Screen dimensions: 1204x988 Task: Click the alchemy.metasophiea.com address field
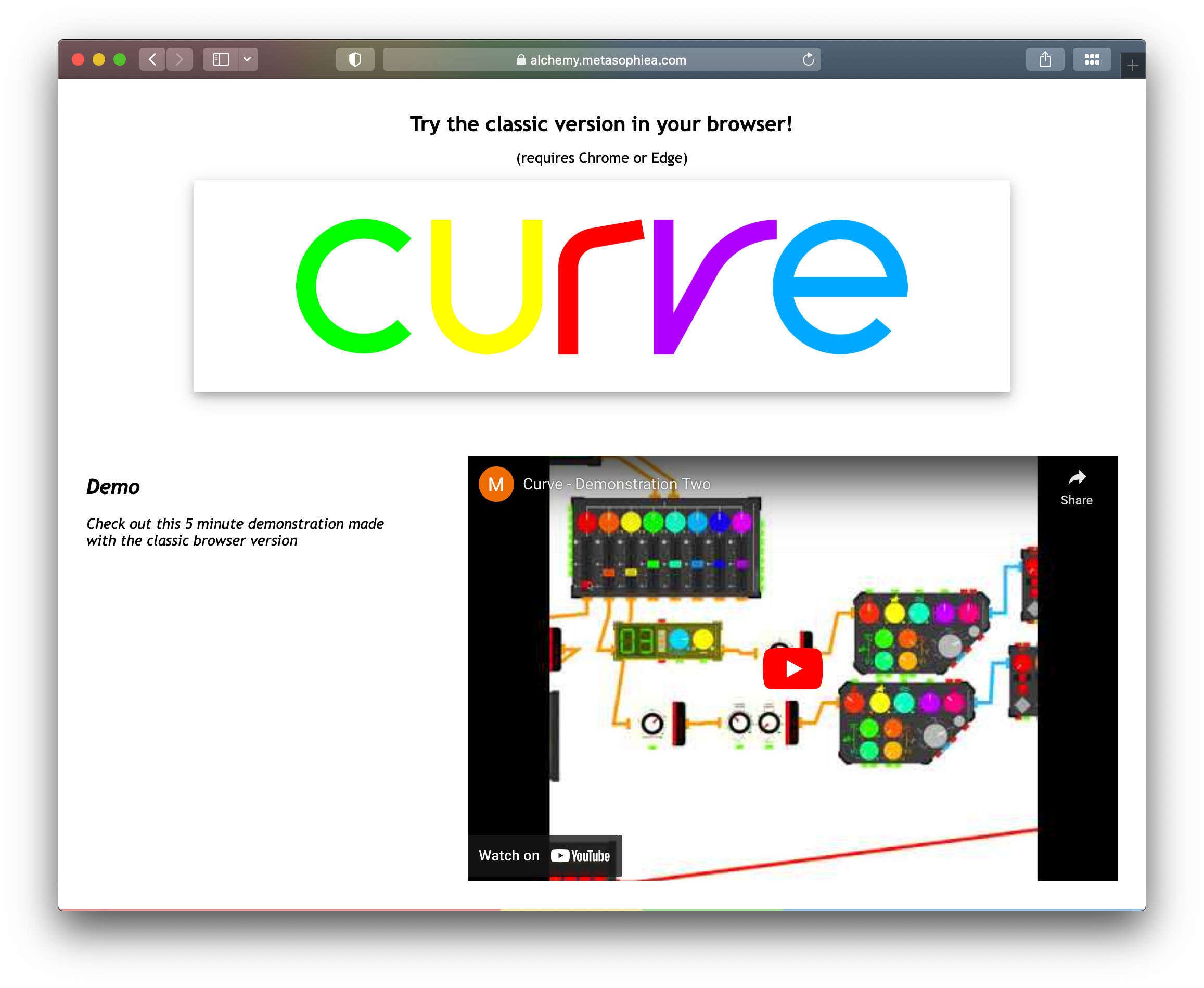[601, 60]
